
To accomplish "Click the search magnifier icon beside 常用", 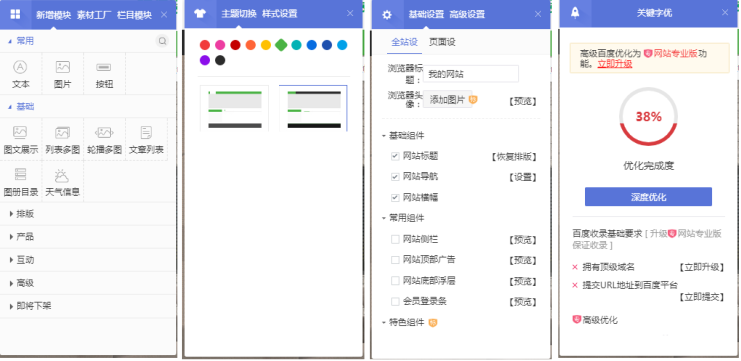I will tap(162, 41).
